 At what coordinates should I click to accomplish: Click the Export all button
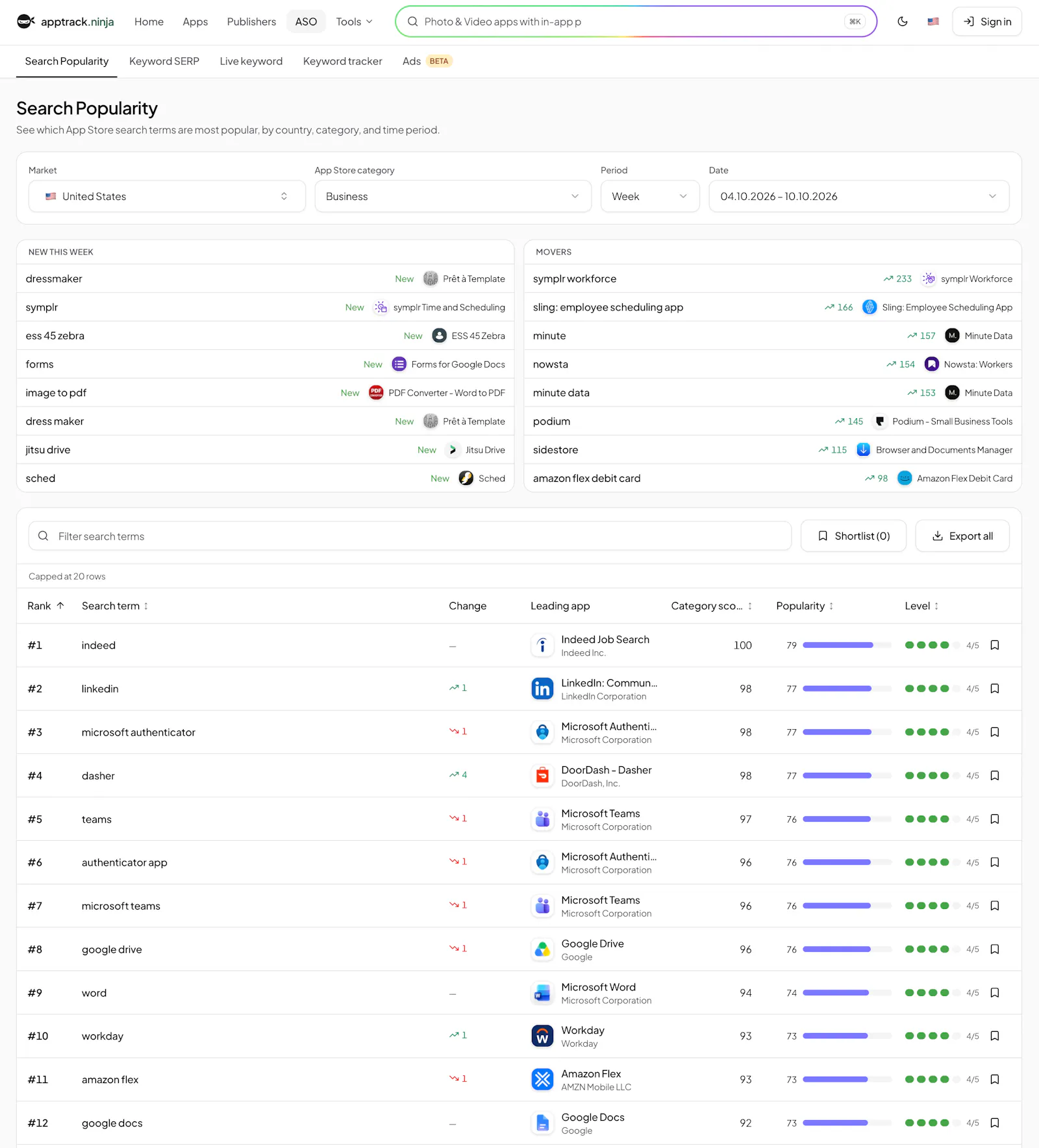coord(962,536)
